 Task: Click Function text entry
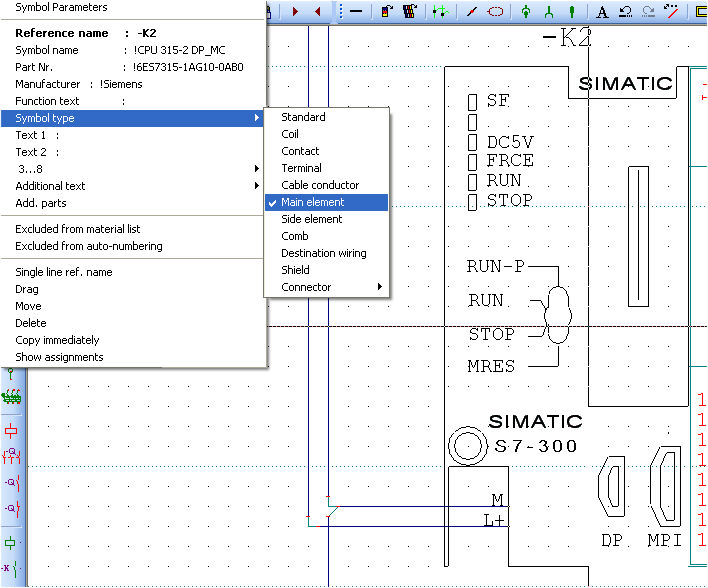tap(132, 101)
